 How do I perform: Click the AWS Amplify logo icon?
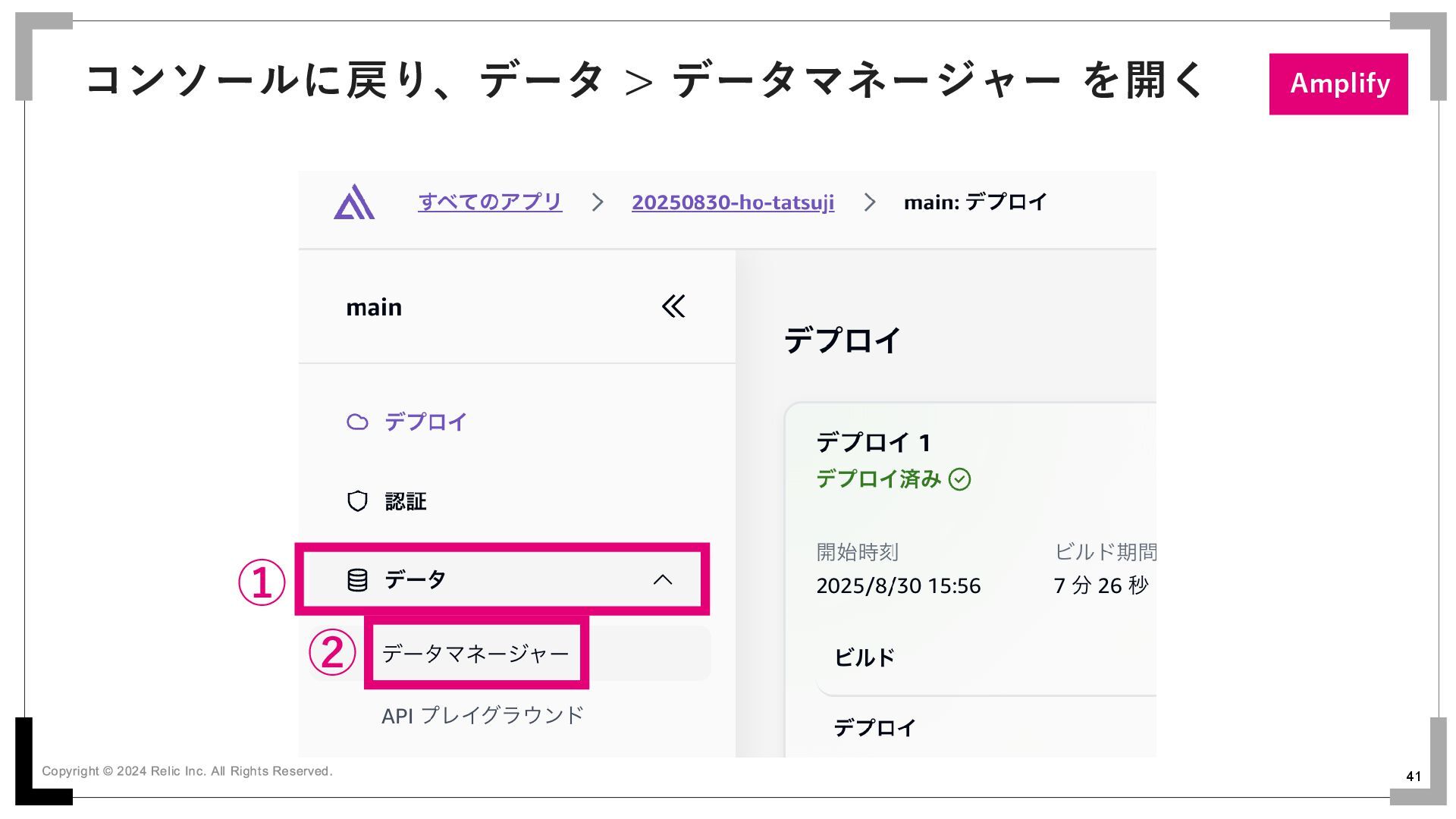(x=354, y=202)
